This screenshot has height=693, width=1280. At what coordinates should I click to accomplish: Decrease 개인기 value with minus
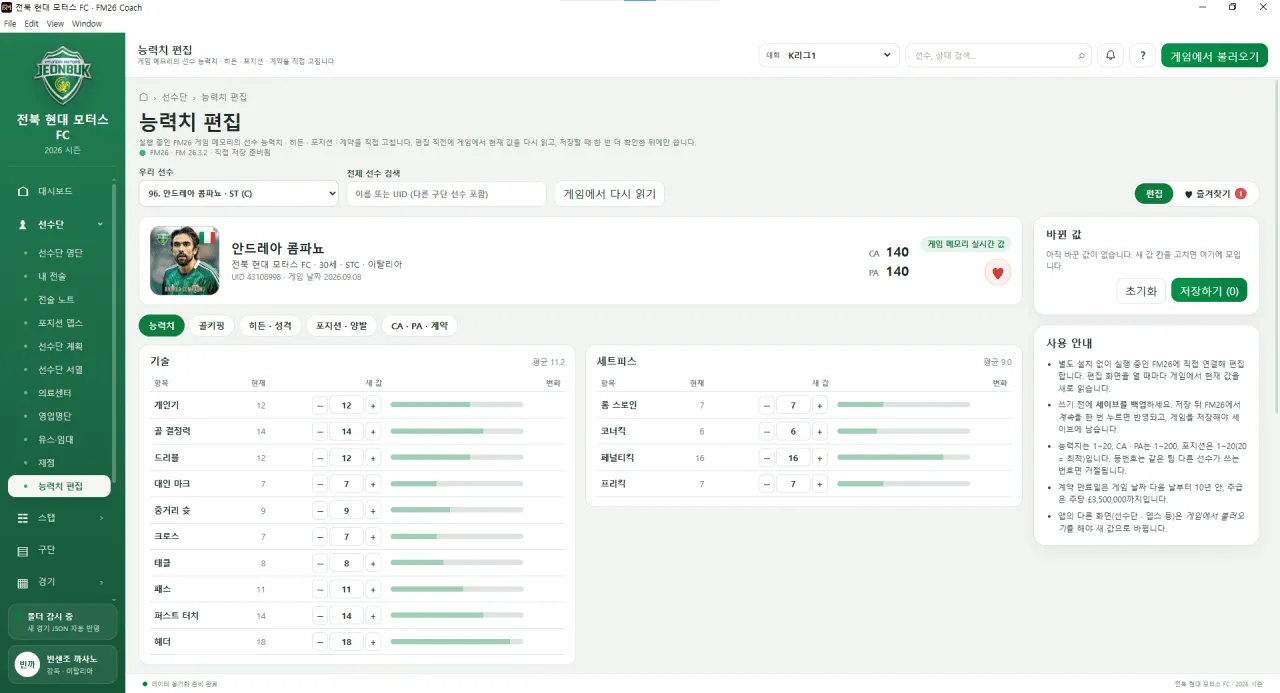click(320, 405)
